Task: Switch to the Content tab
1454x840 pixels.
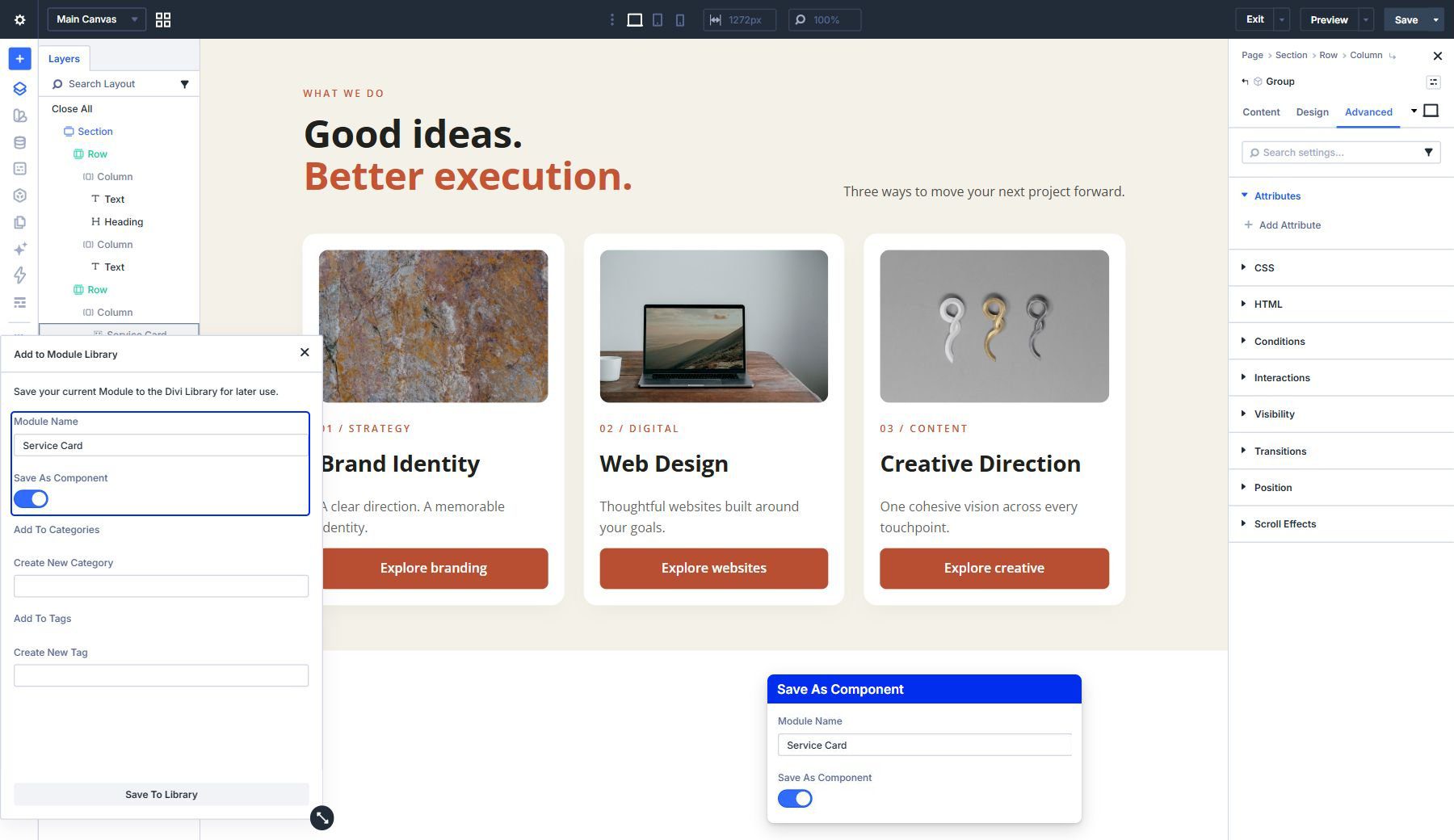Action: click(x=1261, y=112)
